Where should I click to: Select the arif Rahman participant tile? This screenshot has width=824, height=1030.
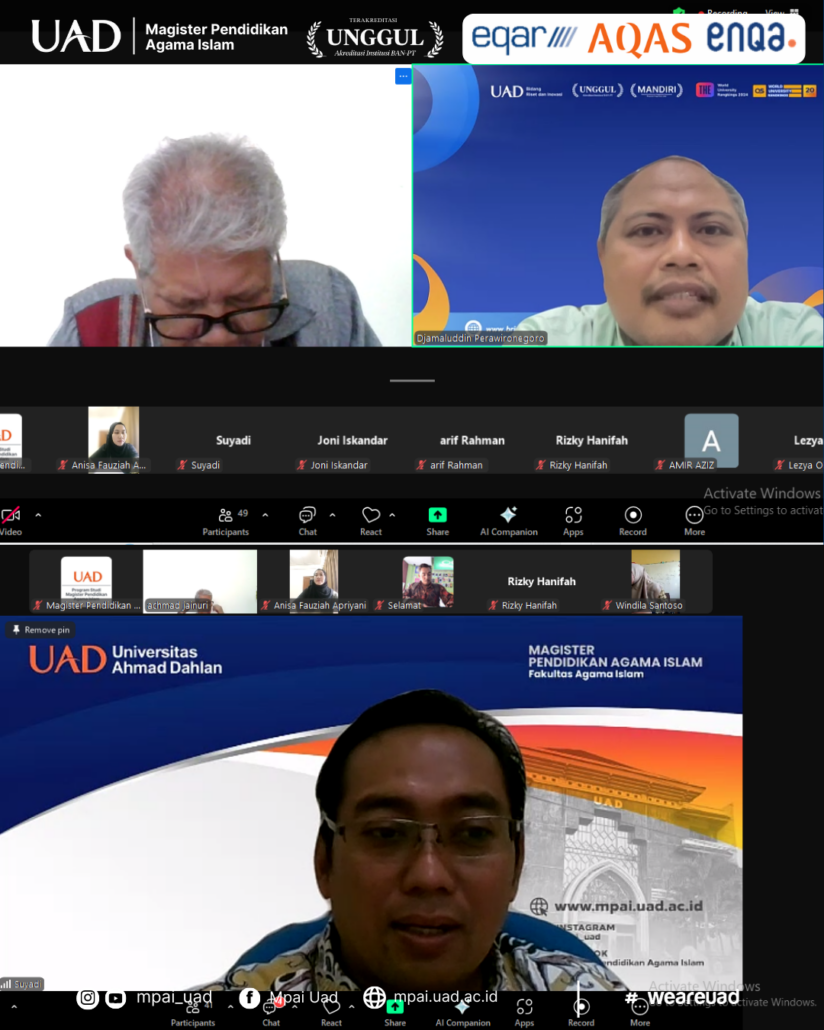[472, 440]
